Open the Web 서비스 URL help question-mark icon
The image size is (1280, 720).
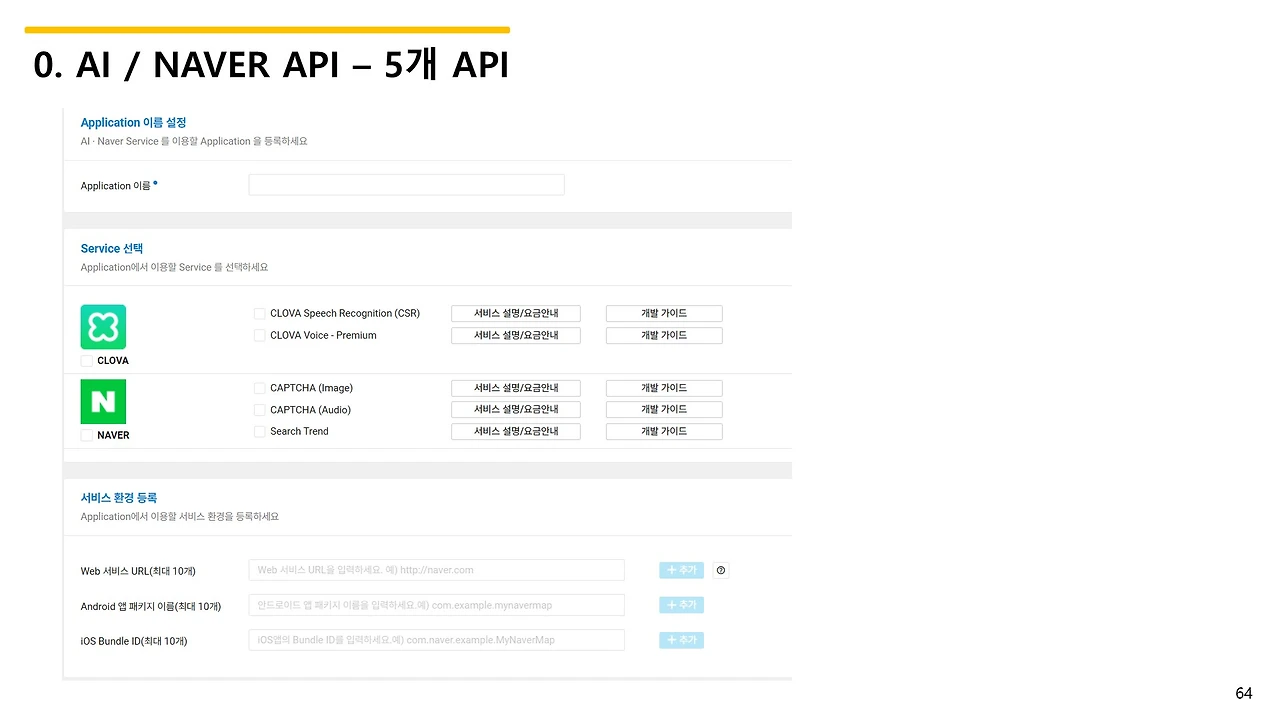pyautogui.click(x=722, y=570)
